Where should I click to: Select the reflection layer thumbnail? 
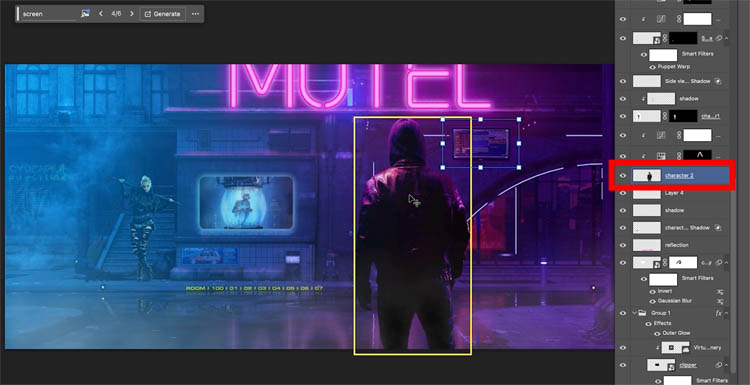pyautogui.click(x=647, y=245)
